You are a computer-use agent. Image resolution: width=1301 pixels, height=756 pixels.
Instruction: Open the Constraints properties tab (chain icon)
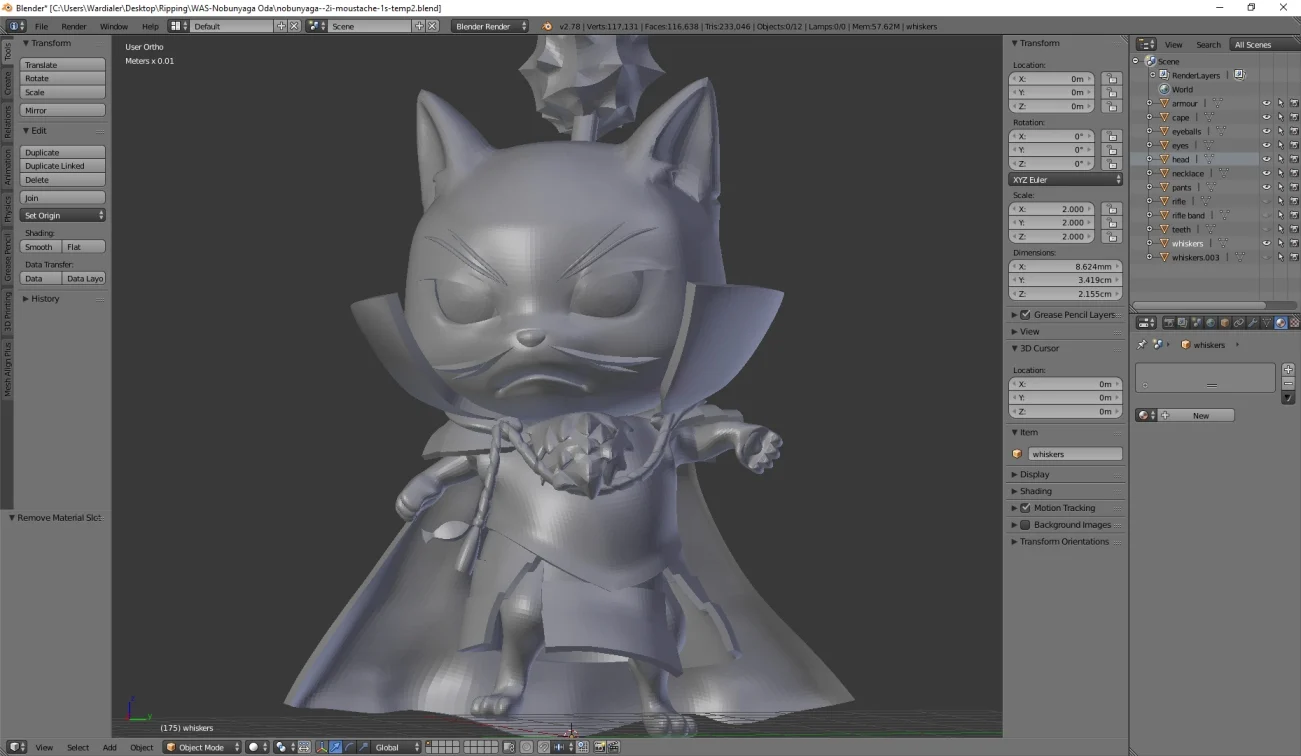1239,323
